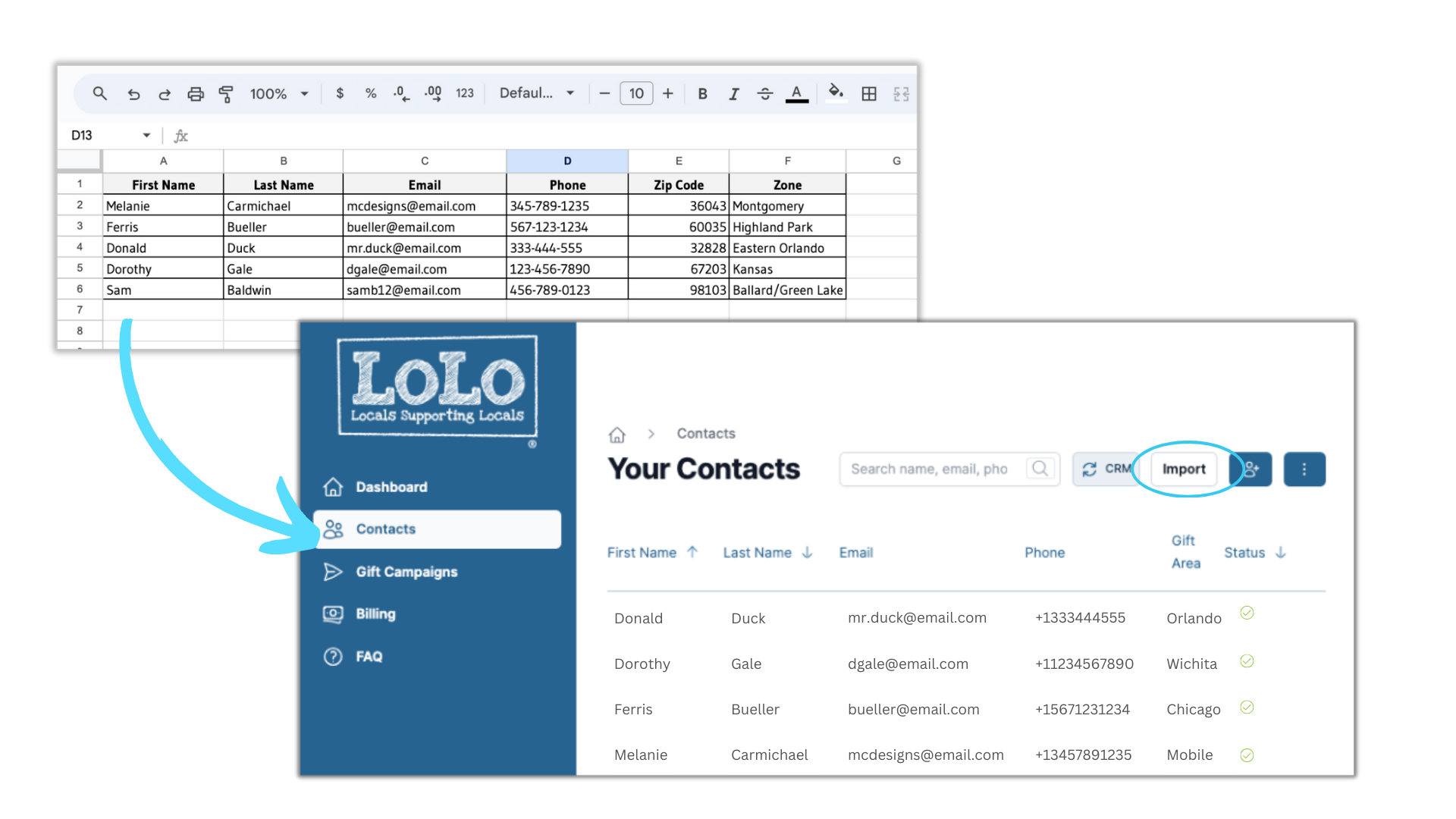1456x819 pixels.
Task: Open the borders grid icon
Action: (869, 94)
